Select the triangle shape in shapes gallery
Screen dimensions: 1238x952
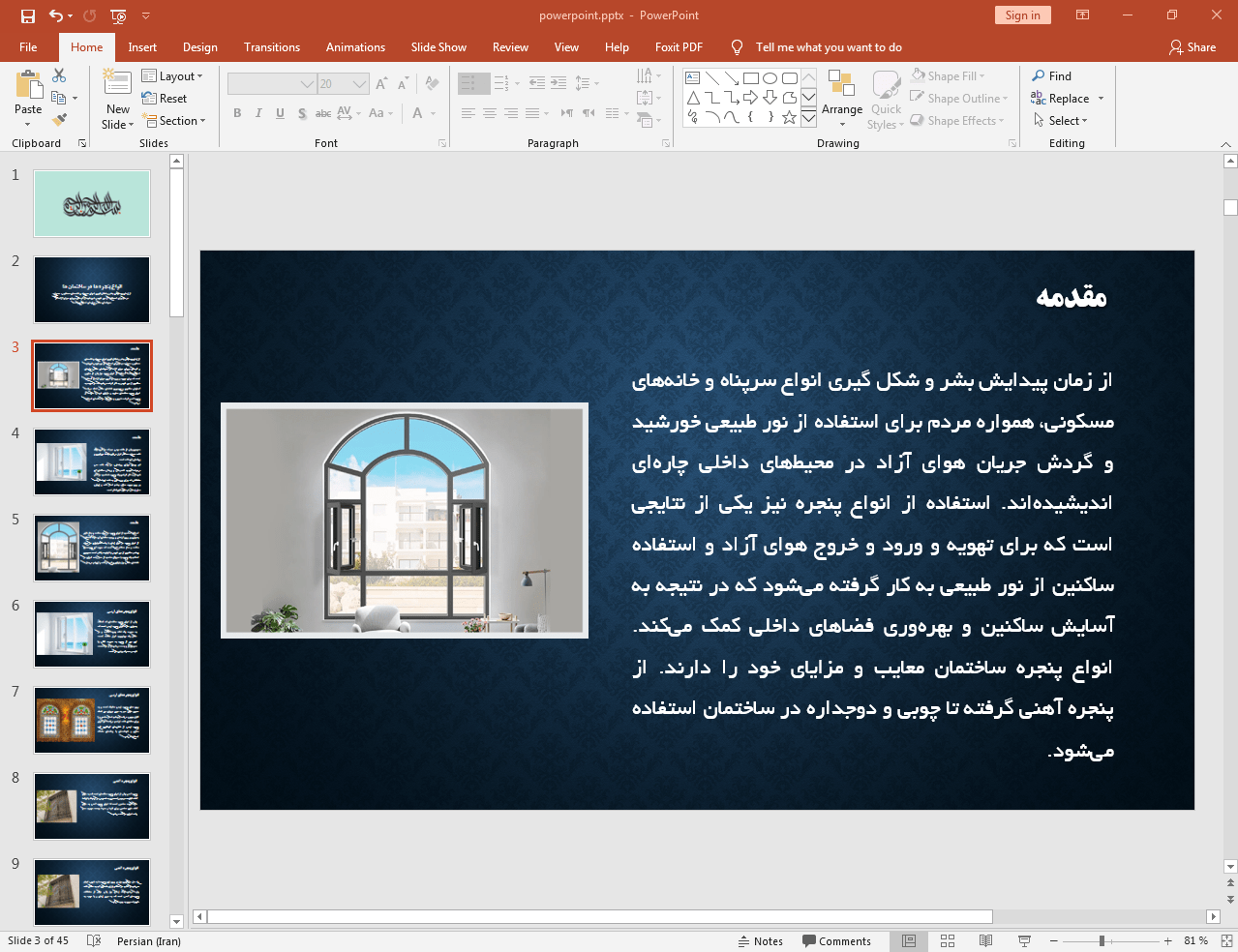(x=693, y=98)
